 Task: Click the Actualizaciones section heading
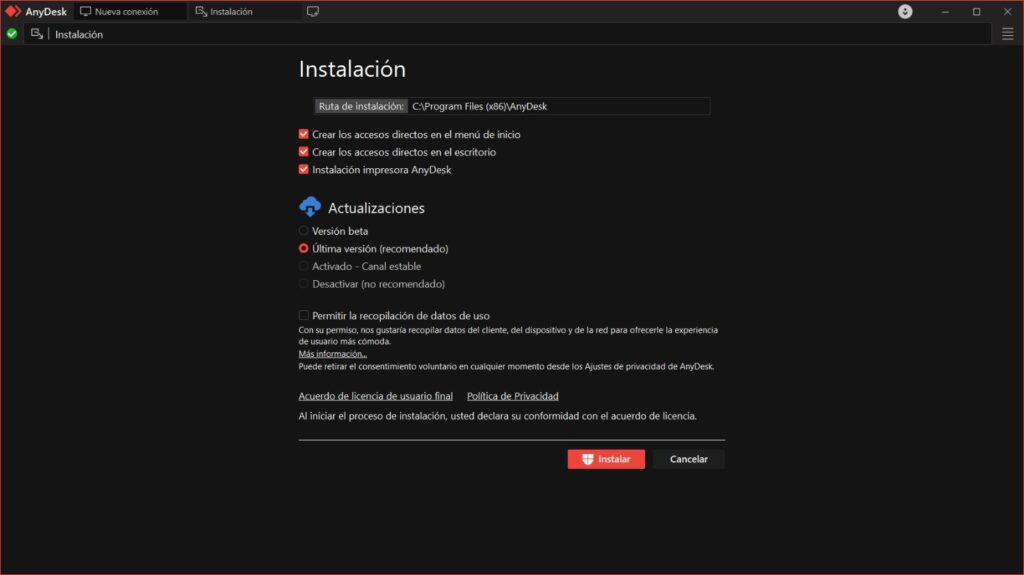(376, 208)
